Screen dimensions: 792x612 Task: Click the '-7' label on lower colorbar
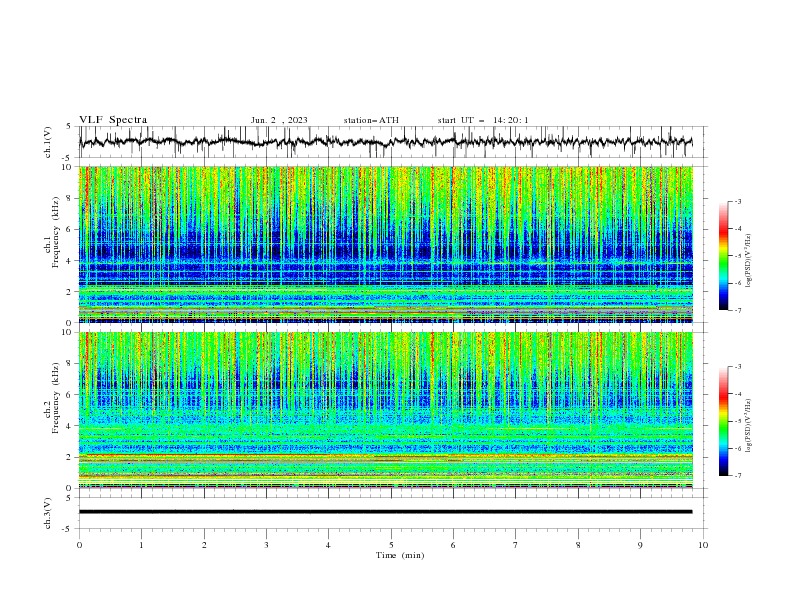[737, 475]
